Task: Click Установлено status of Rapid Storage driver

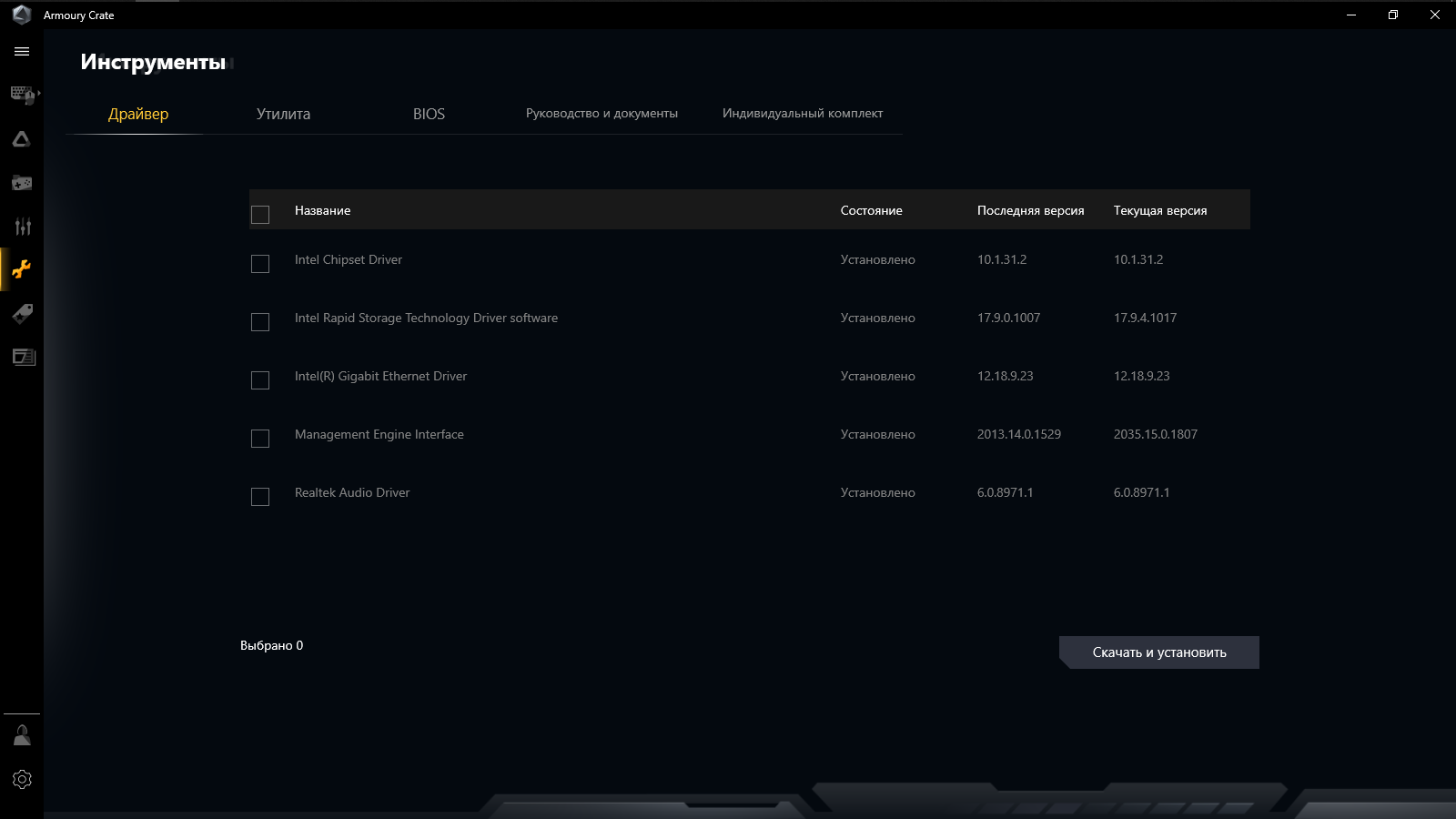Action: coord(877,318)
